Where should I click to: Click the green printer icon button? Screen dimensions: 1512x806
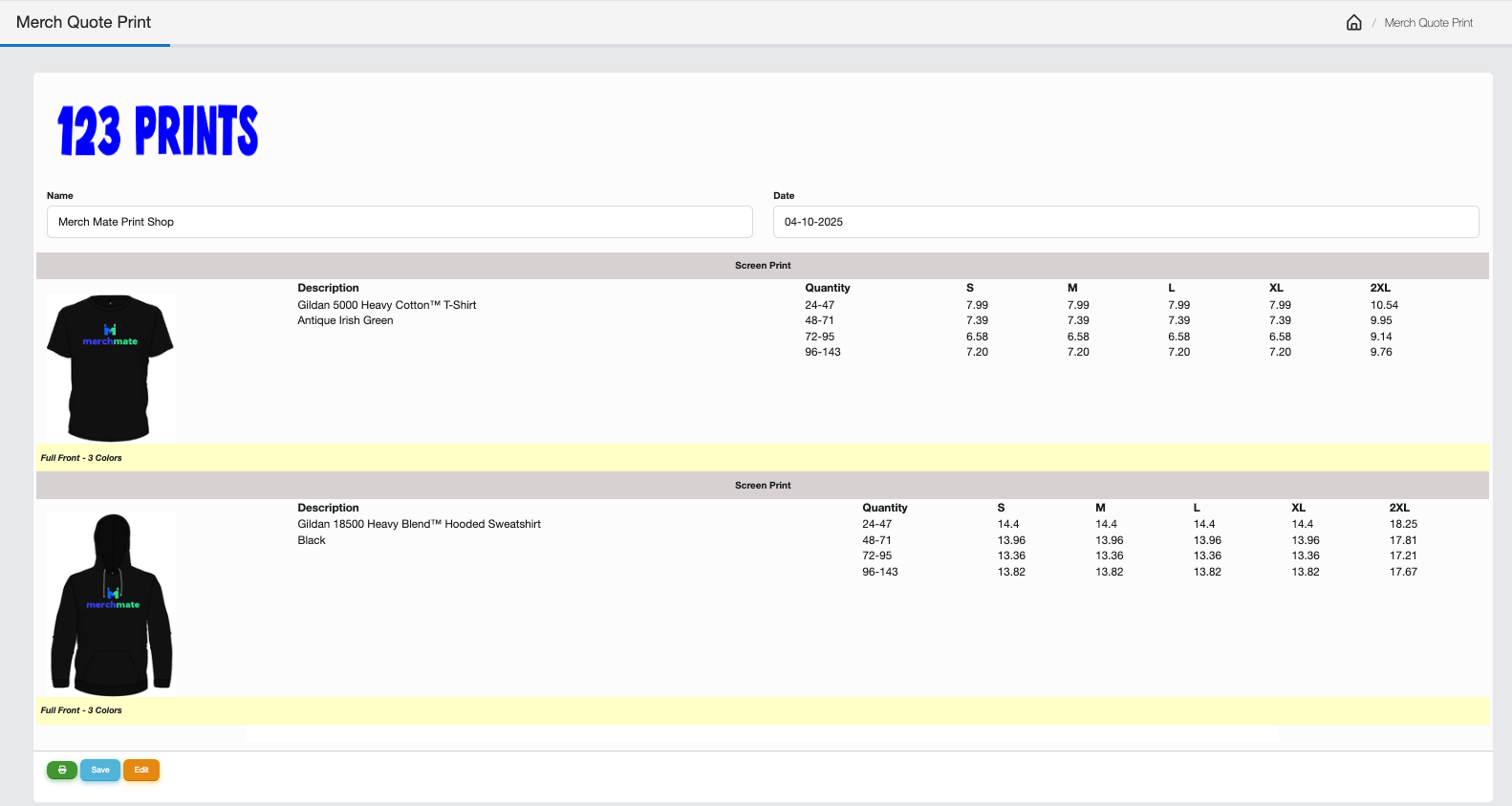tap(62, 770)
